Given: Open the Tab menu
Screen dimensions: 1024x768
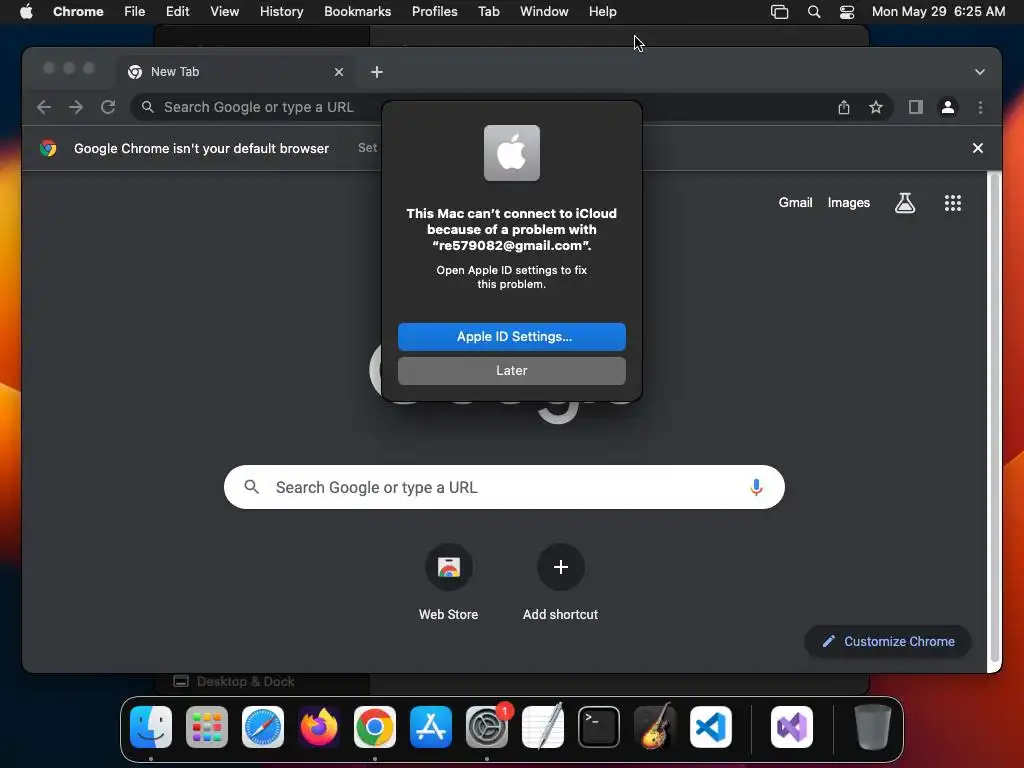Looking at the screenshot, I should coord(488,11).
